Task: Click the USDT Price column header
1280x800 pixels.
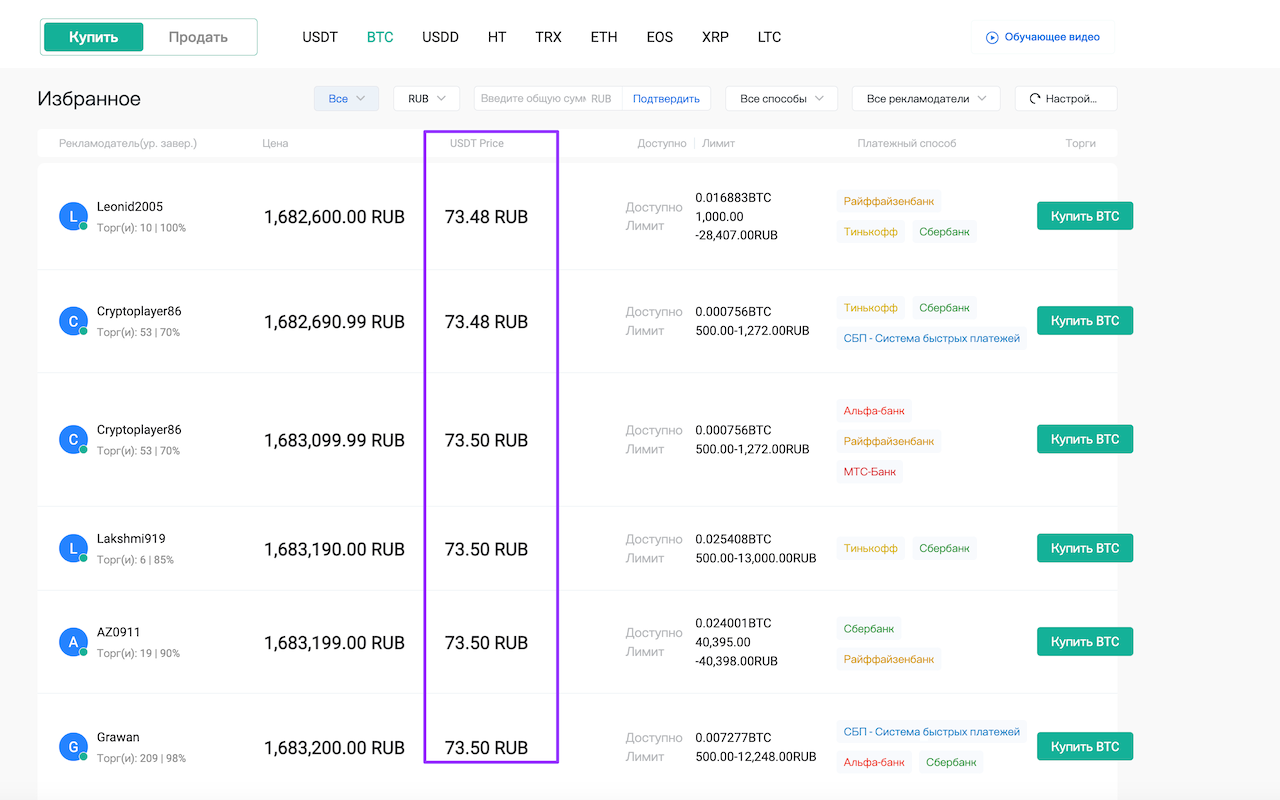Action: click(477, 143)
